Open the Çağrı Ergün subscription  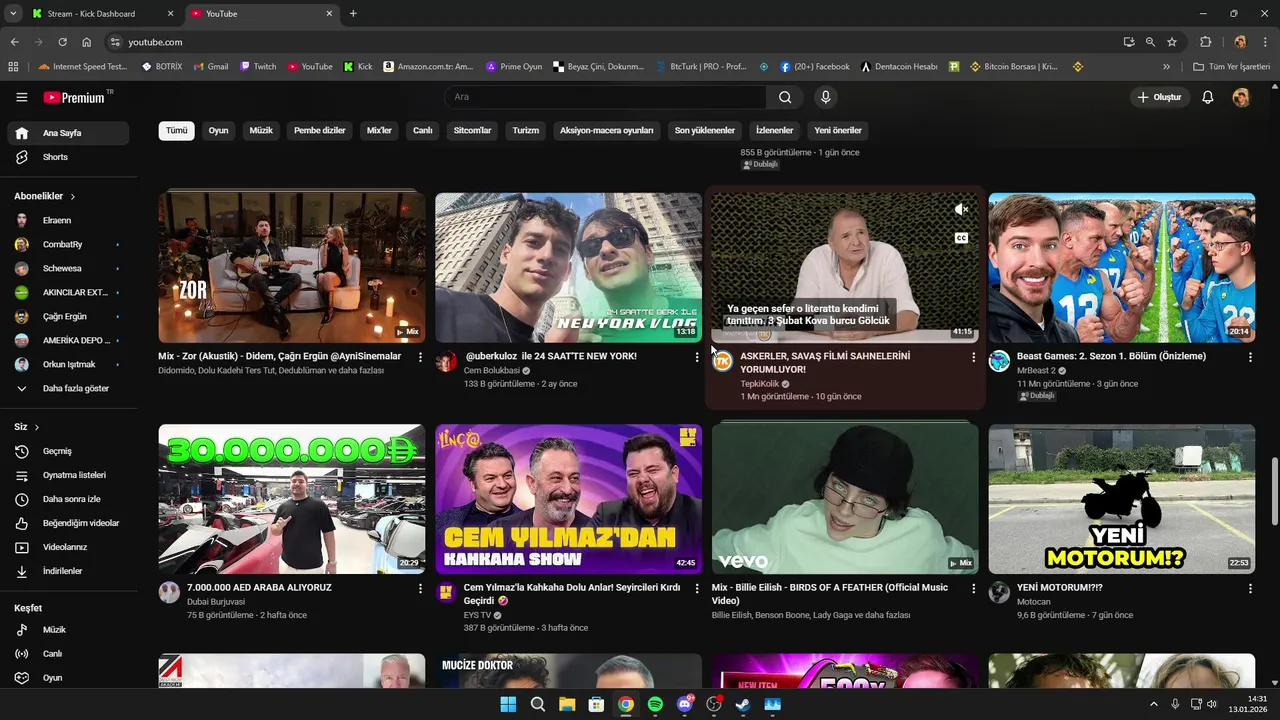click(x=68, y=316)
